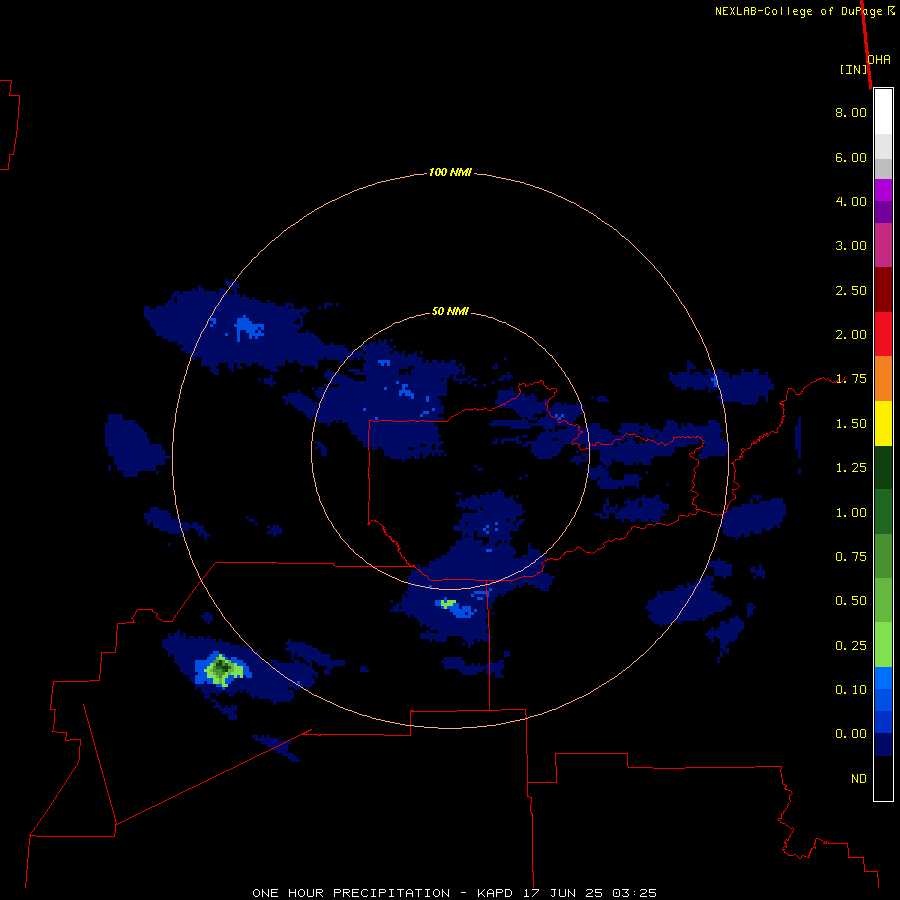The width and height of the screenshot is (900, 900).
Task: Click the 1.00 legend value
Action: click(x=851, y=513)
